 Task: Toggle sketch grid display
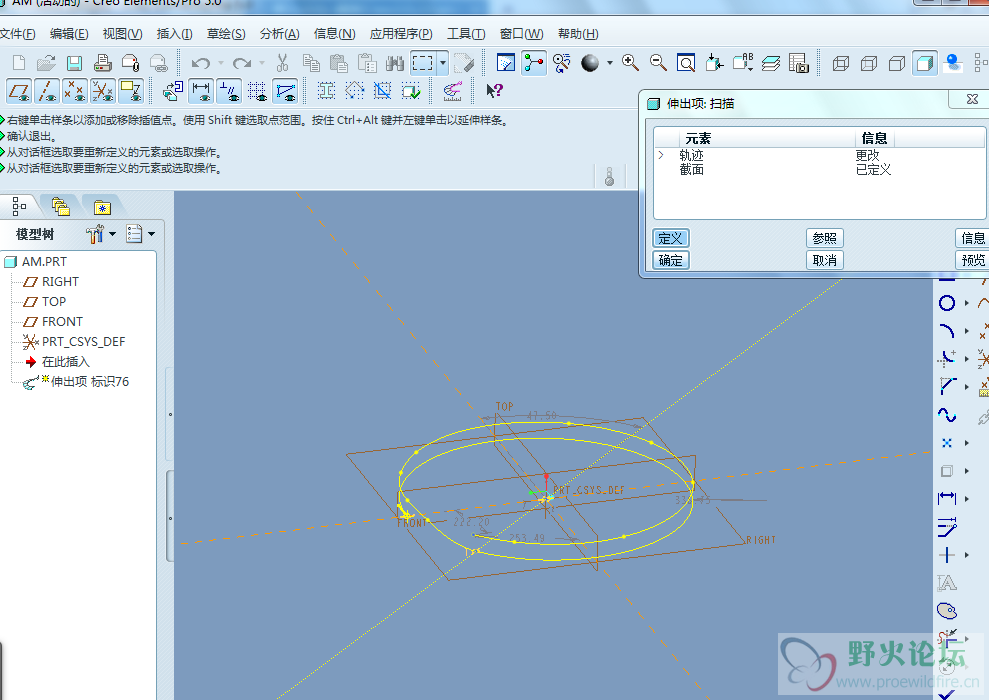(x=257, y=91)
